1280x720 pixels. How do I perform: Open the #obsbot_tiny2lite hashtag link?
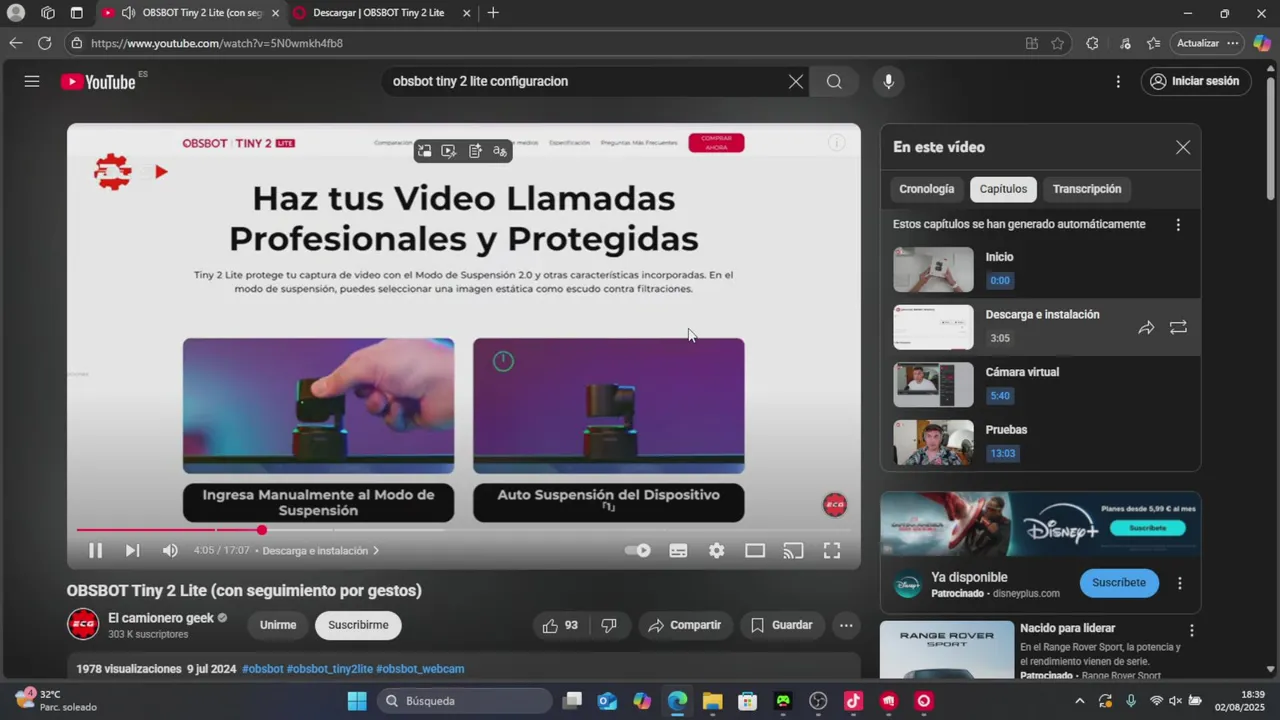[330, 669]
